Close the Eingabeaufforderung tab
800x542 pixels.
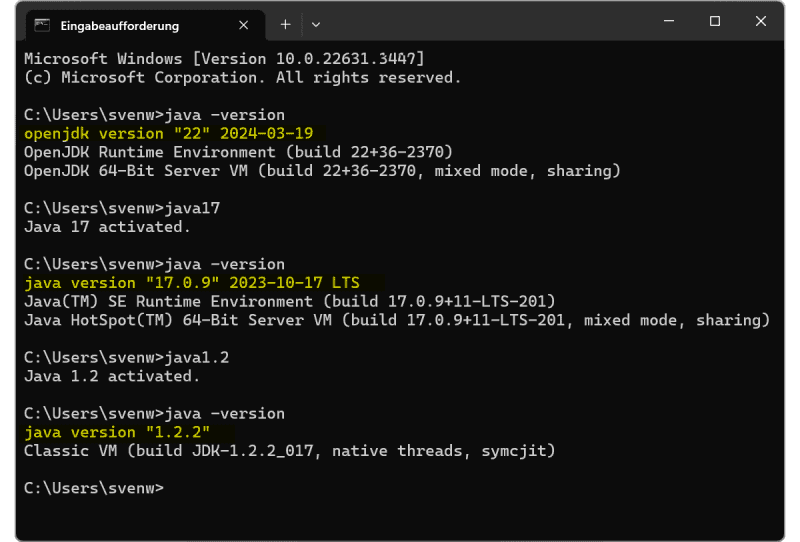(x=244, y=24)
